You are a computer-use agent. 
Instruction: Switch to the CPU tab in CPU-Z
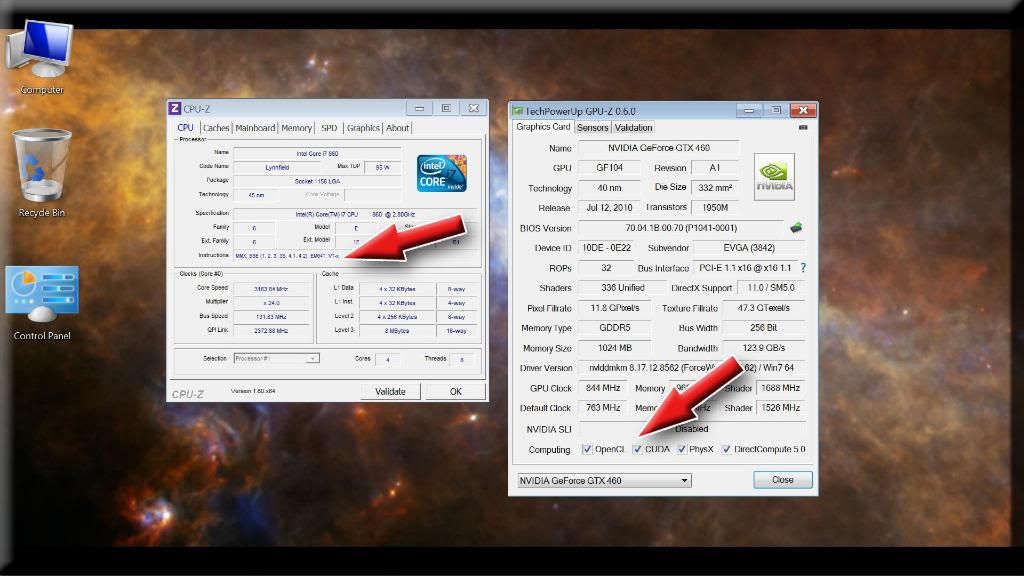click(x=185, y=128)
